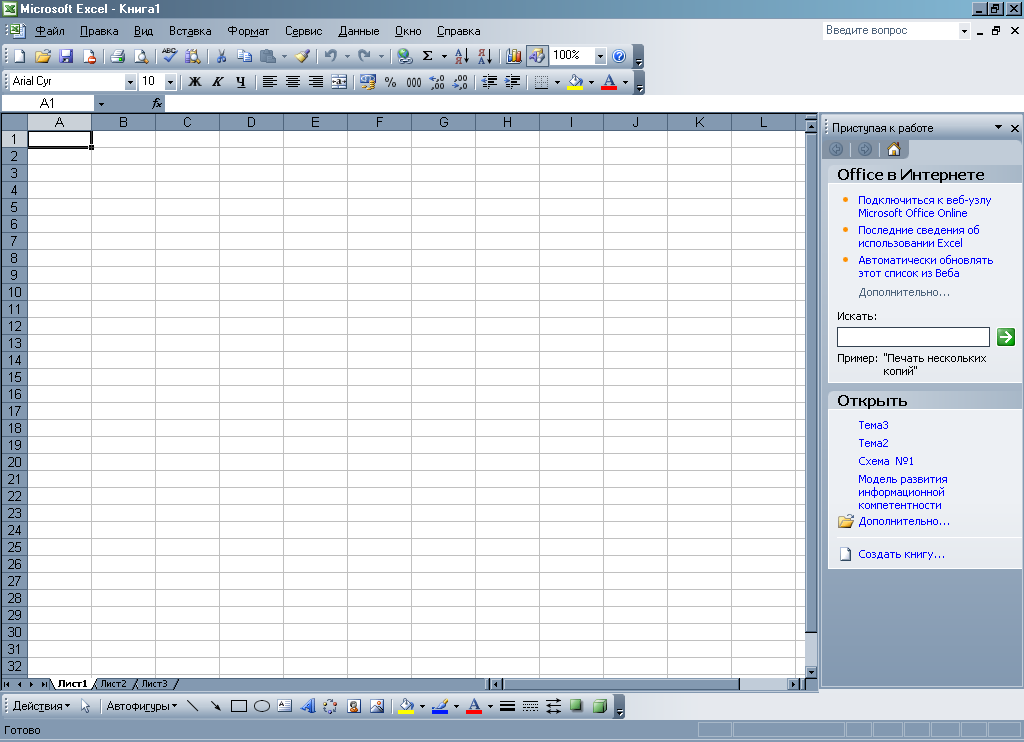Toggle underline formatting Ч

(x=241, y=82)
